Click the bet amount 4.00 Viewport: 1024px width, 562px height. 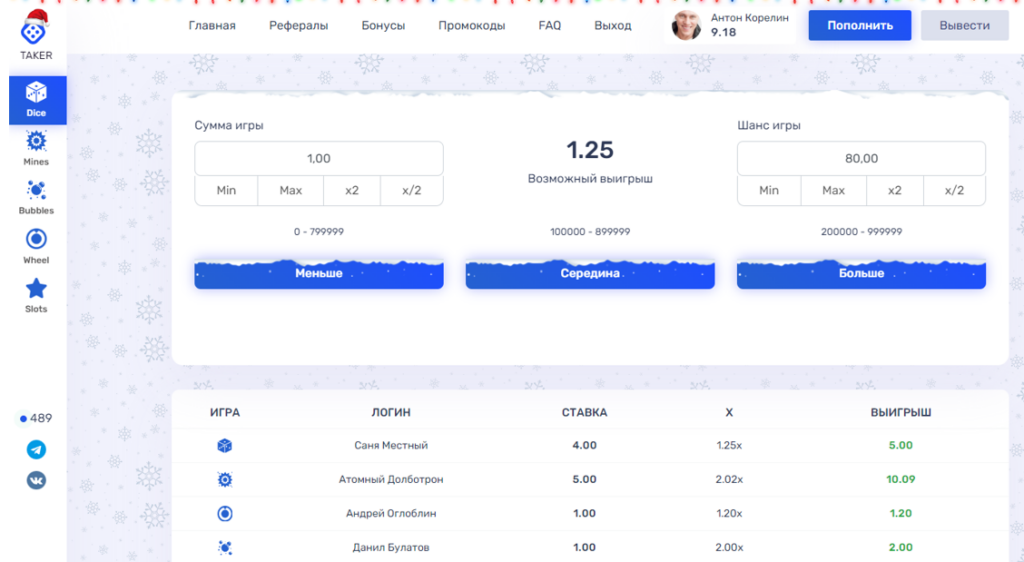584,445
